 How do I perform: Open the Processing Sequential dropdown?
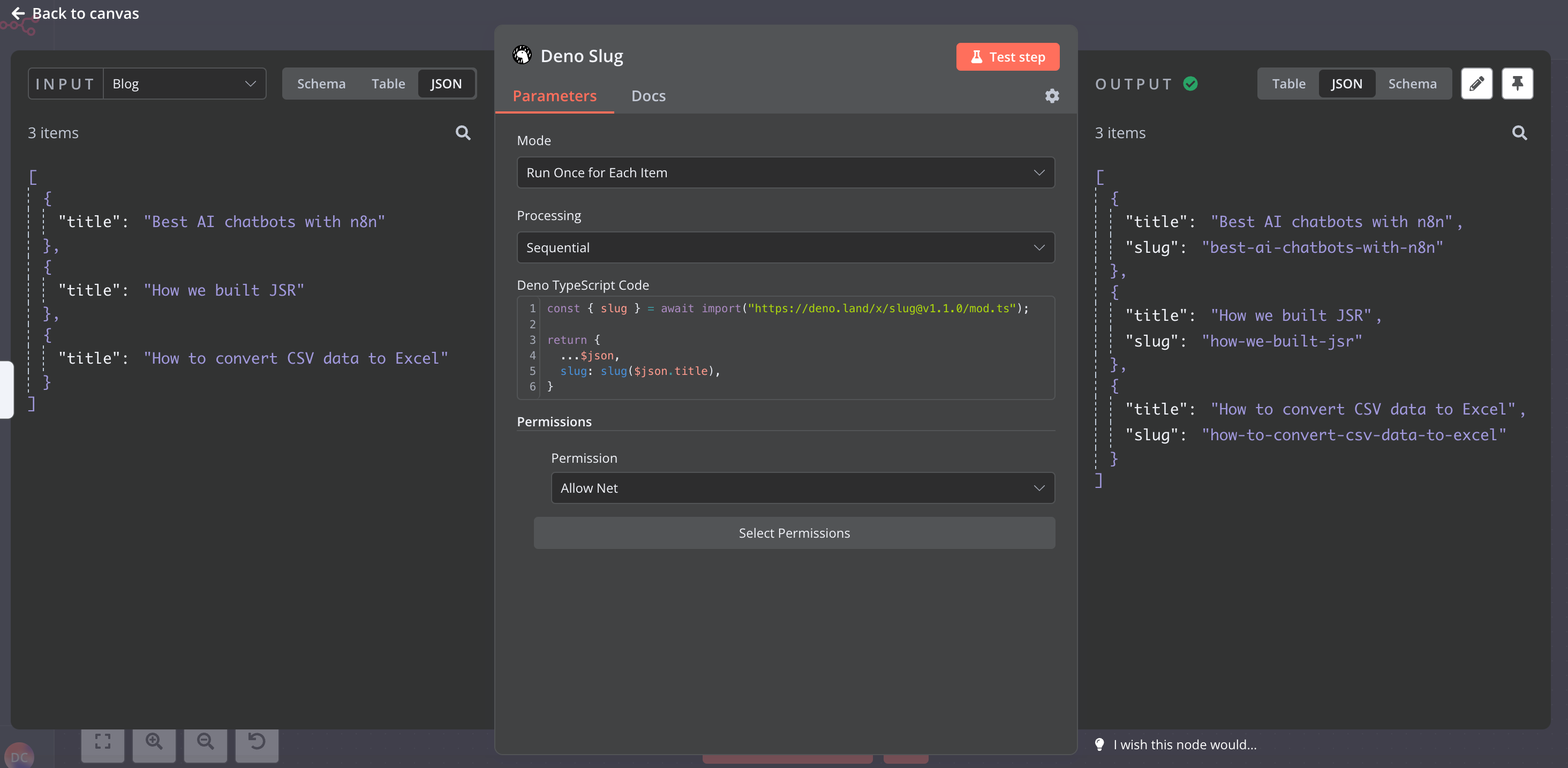pos(785,247)
